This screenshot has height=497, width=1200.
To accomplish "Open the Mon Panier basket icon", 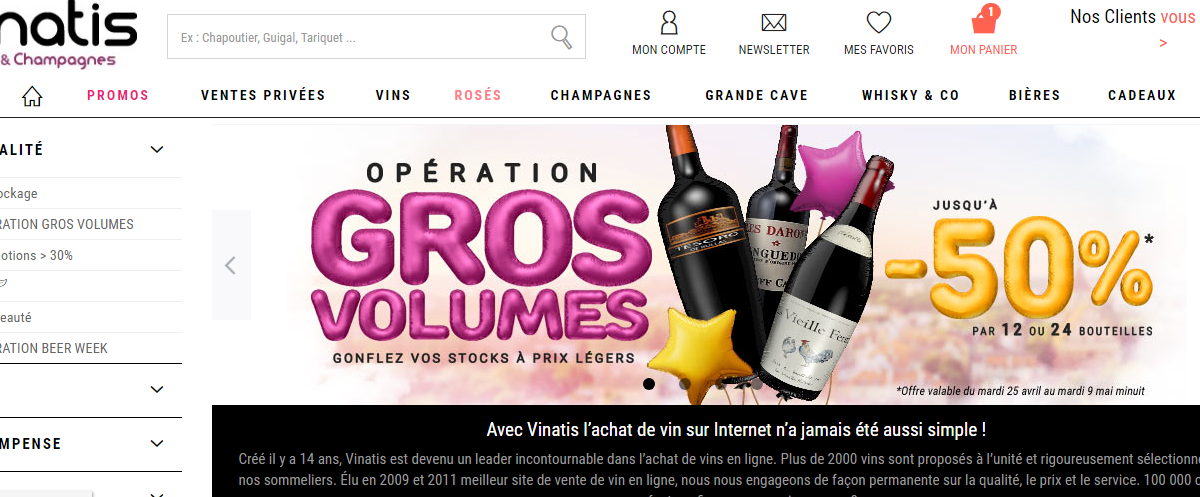I will click(984, 21).
